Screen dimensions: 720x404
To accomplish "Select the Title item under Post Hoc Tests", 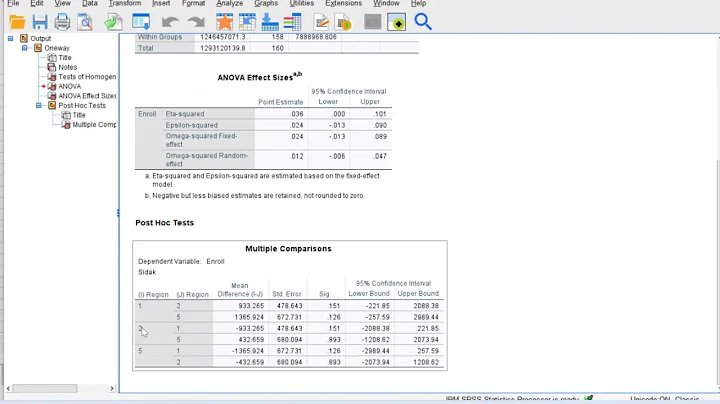I will click(x=79, y=115).
